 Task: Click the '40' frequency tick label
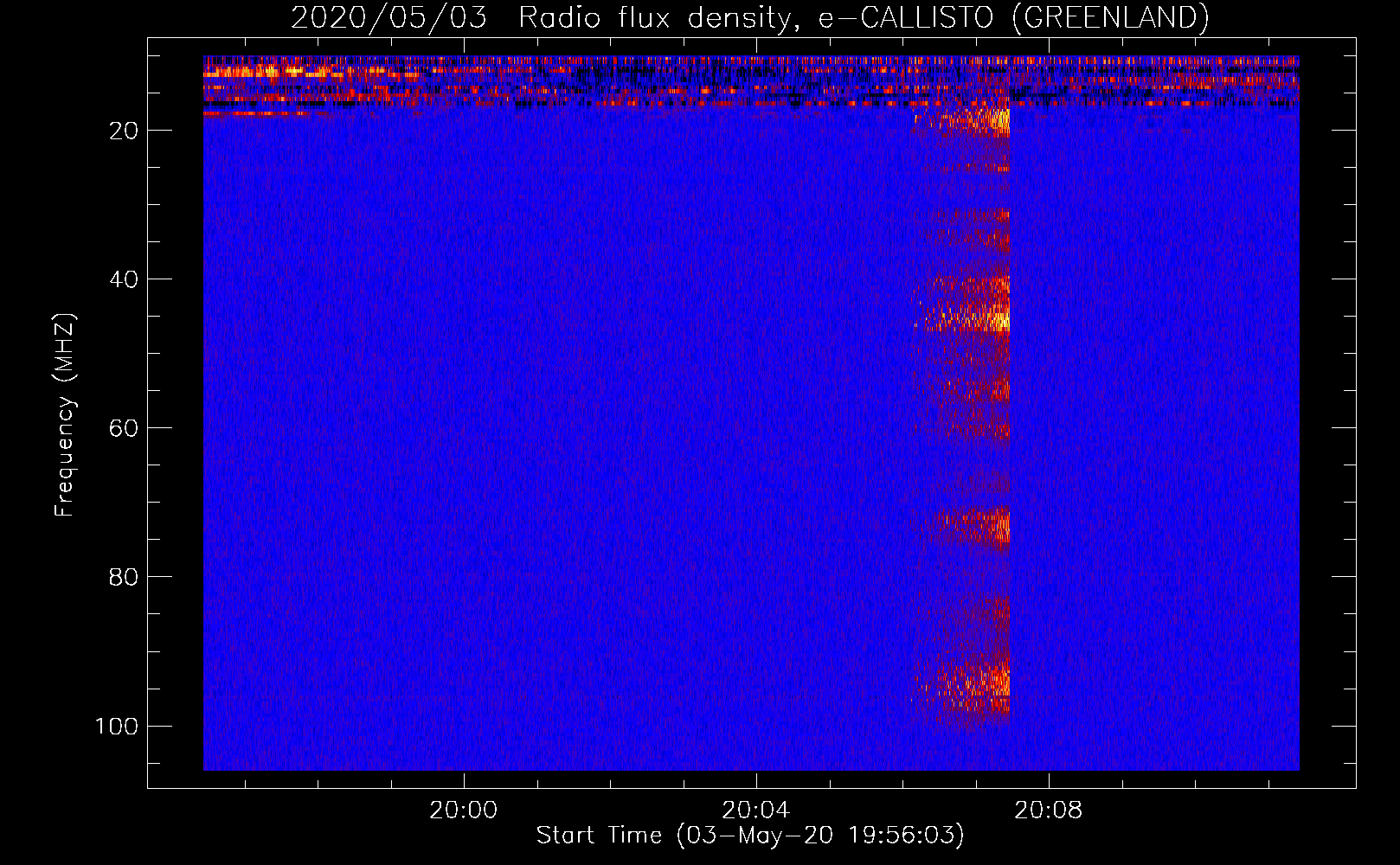[x=124, y=279]
